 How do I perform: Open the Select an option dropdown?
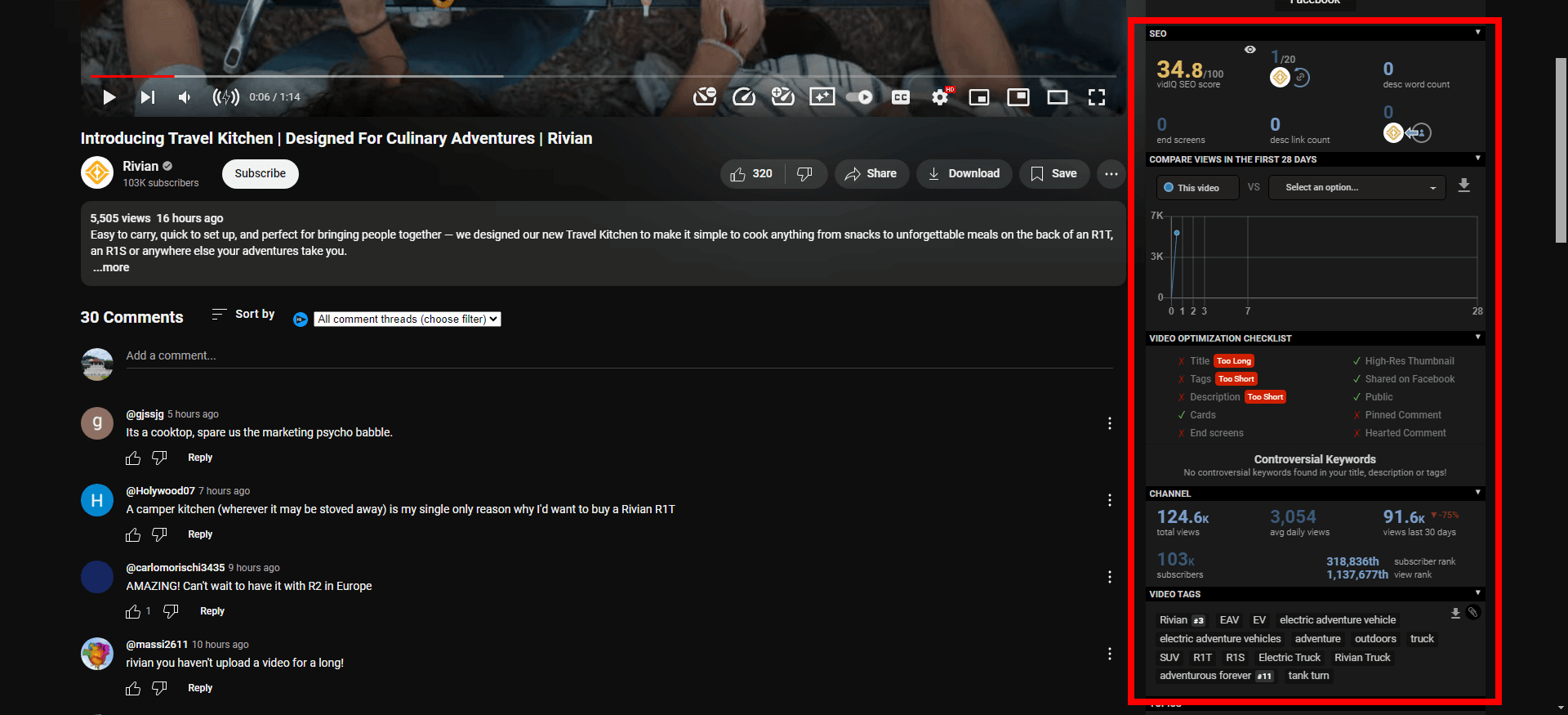click(x=1356, y=188)
